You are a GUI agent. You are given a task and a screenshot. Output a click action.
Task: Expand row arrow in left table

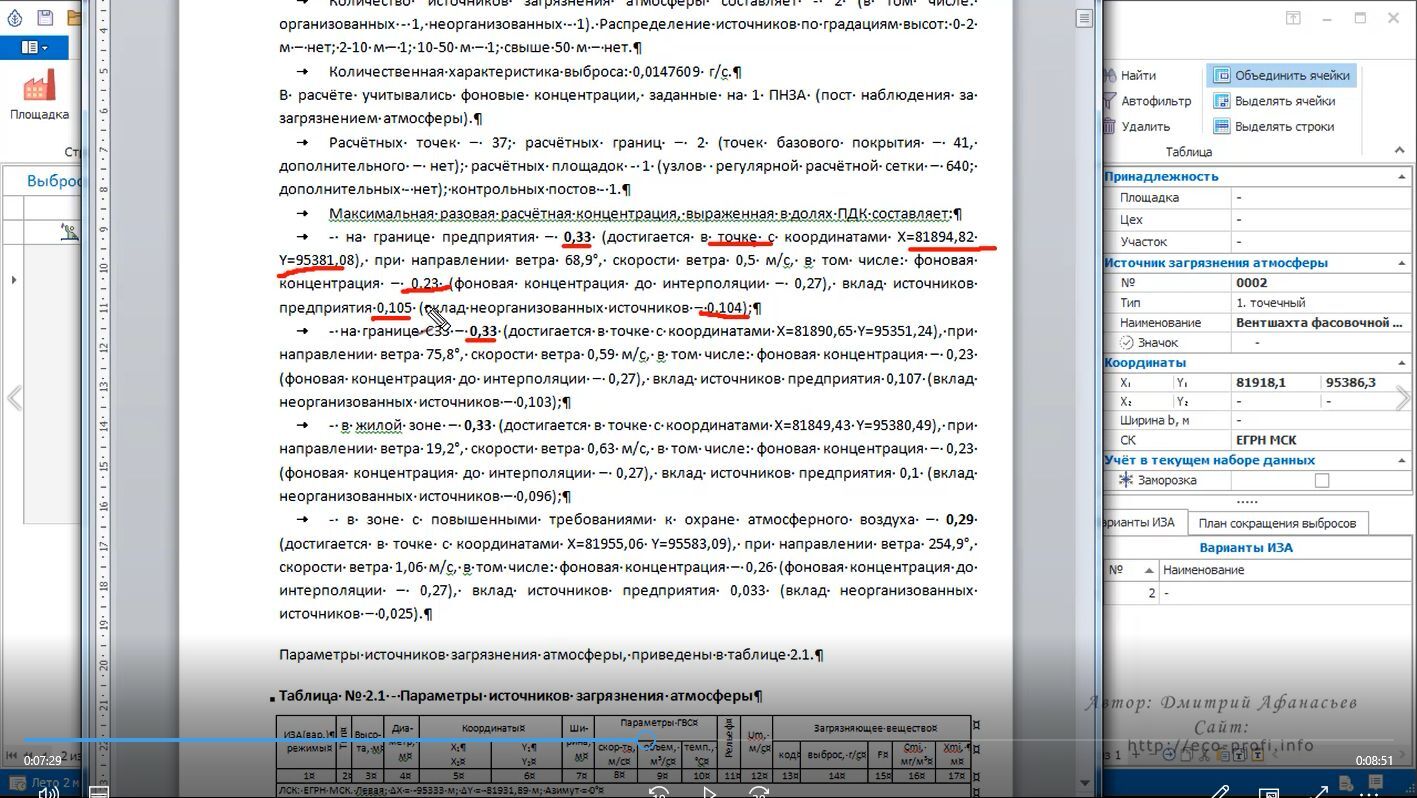coord(13,280)
